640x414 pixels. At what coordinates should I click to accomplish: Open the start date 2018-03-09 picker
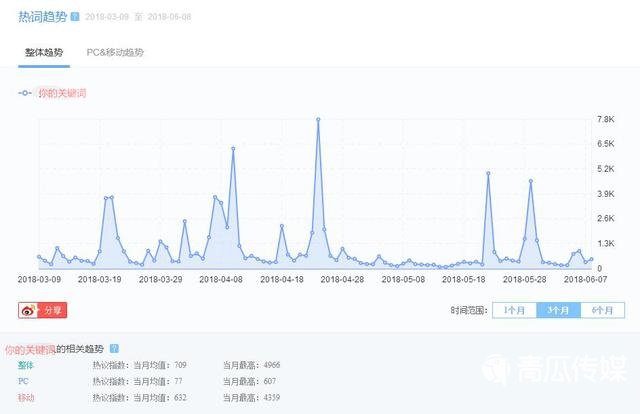pos(113,18)
